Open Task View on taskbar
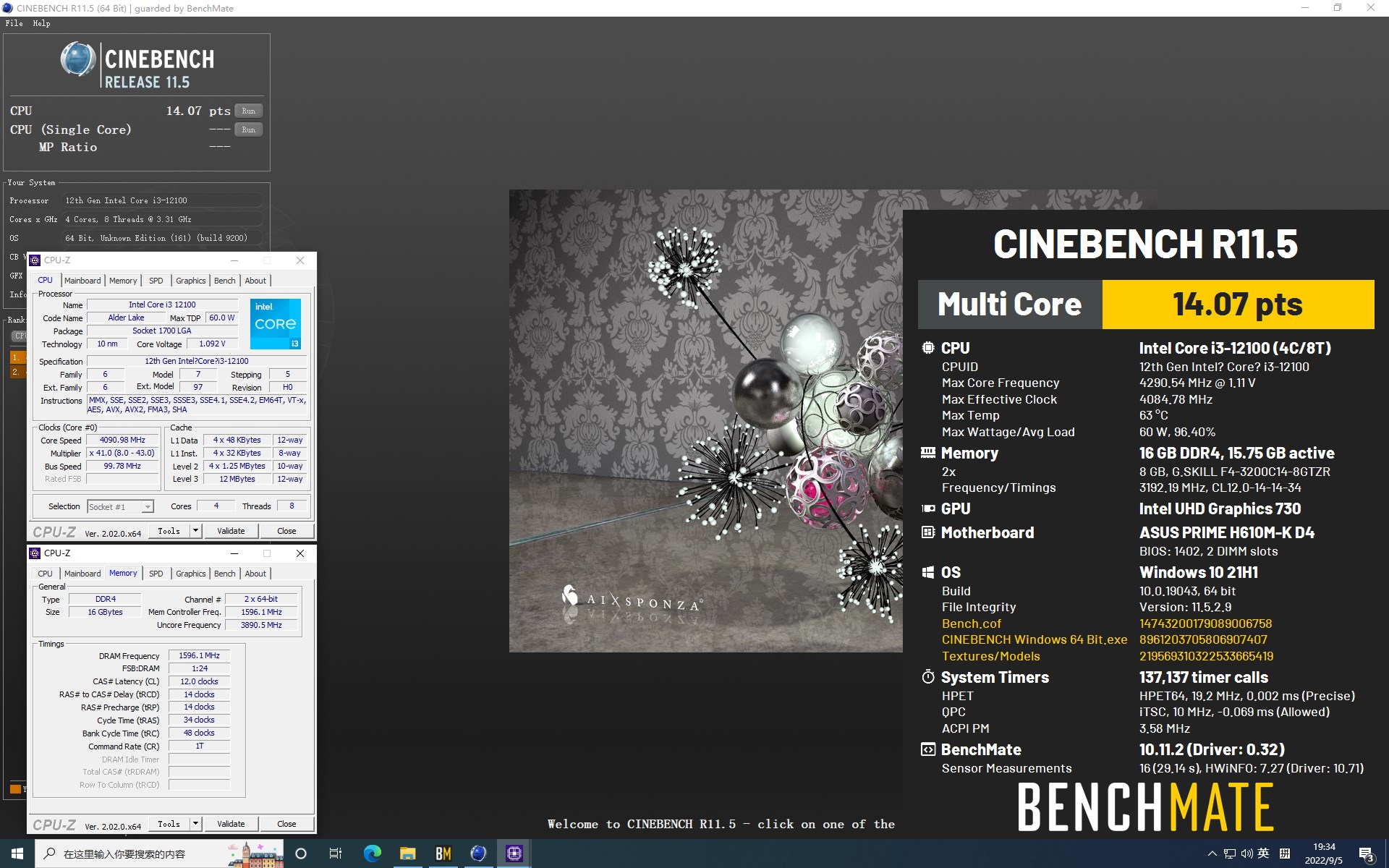 tap(336, 854)
